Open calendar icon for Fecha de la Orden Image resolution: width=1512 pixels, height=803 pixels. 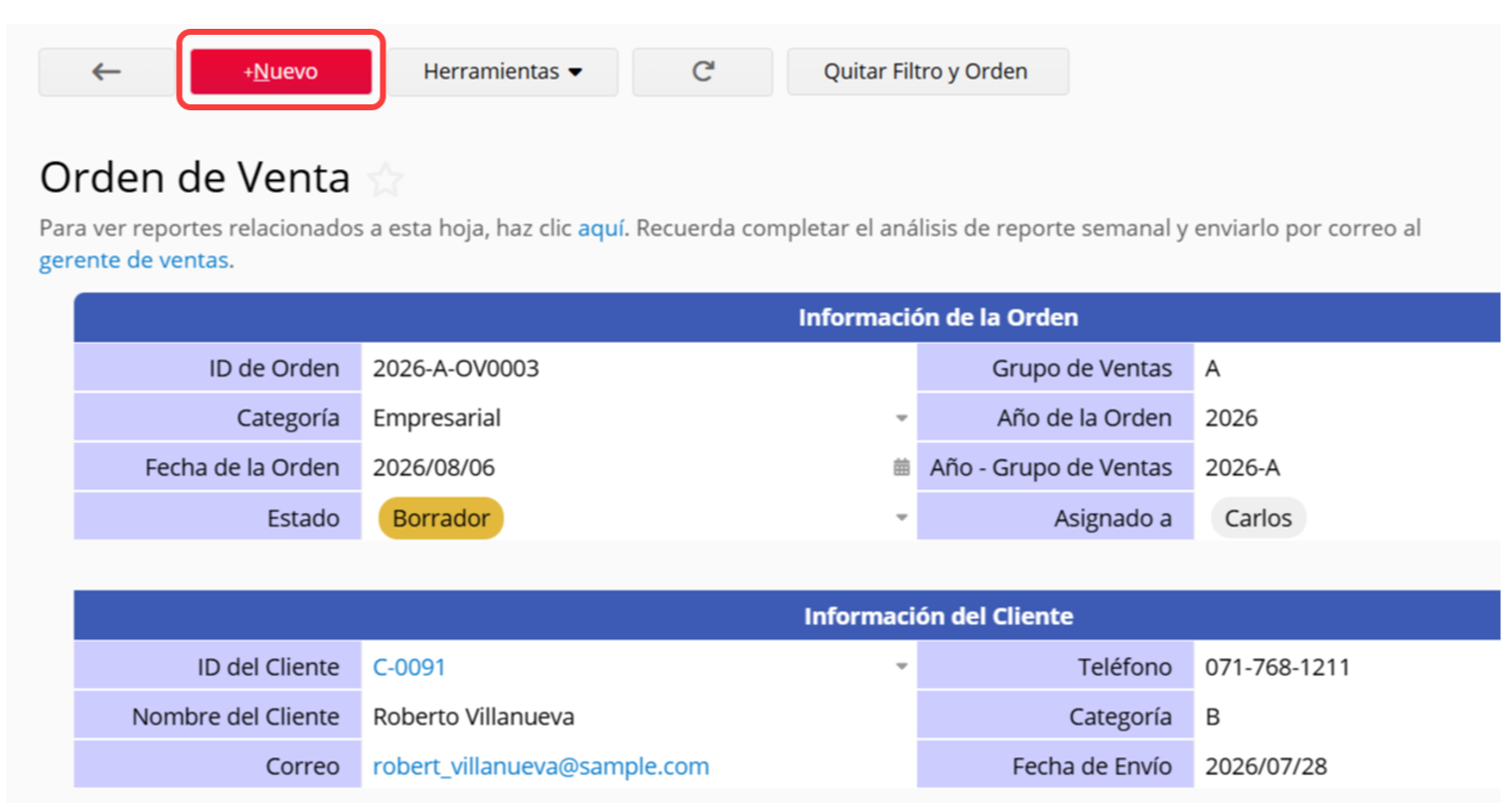click(901, 467)
